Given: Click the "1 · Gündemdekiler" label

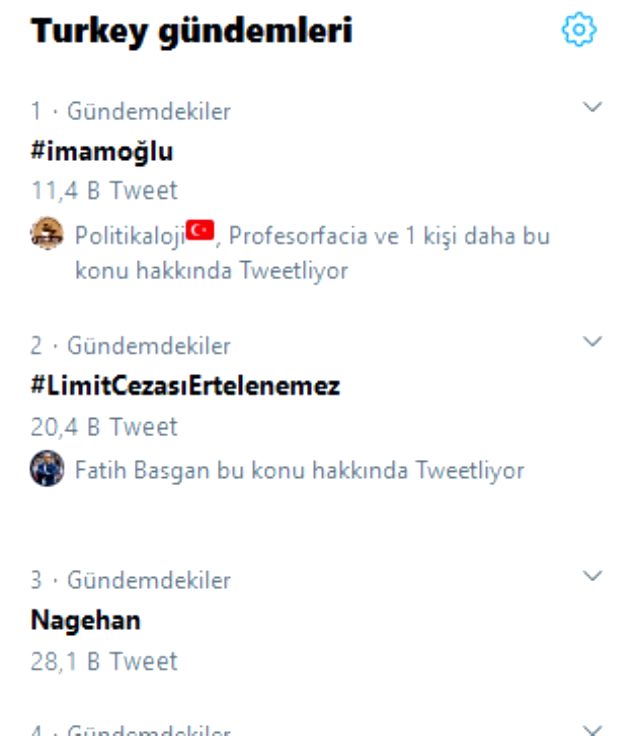Looking at the screenshot, I should [x=130, y=111].
